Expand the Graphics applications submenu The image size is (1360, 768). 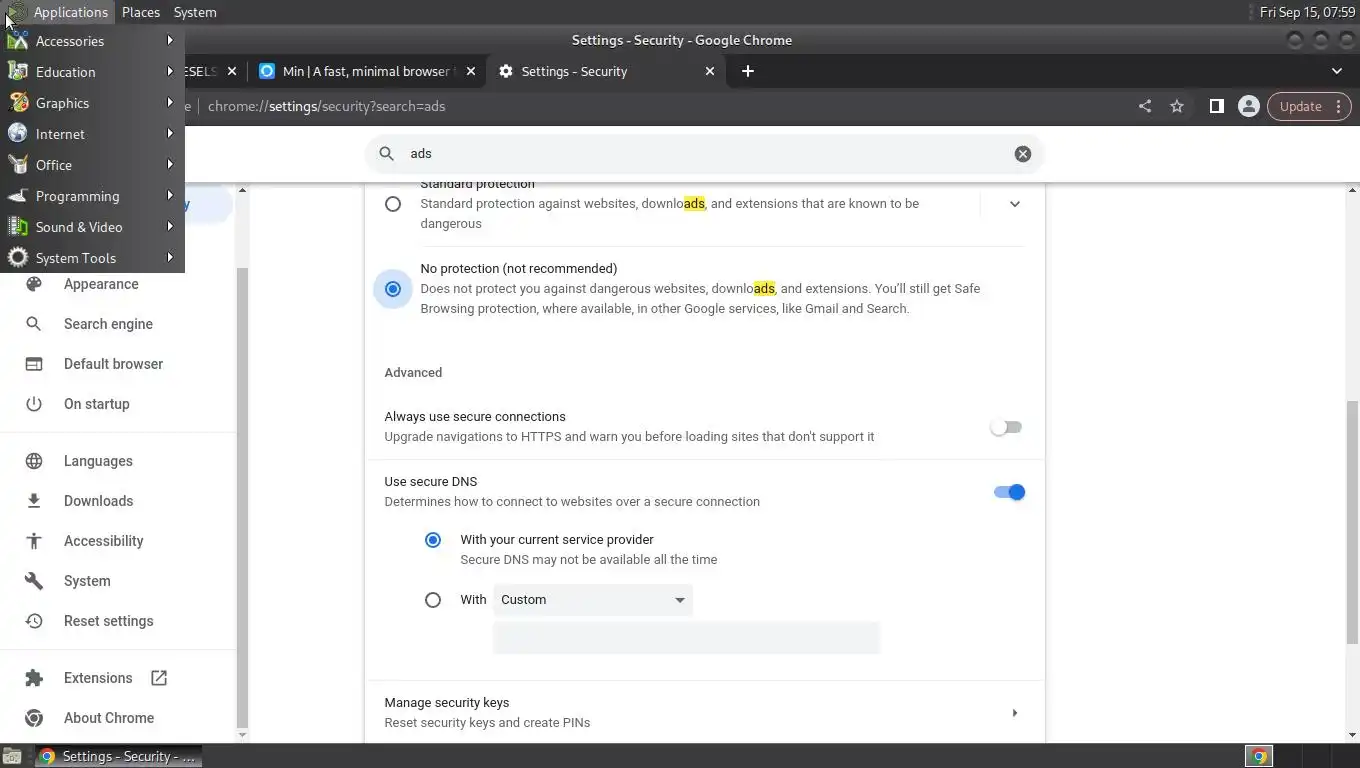[x=92, y=103]
